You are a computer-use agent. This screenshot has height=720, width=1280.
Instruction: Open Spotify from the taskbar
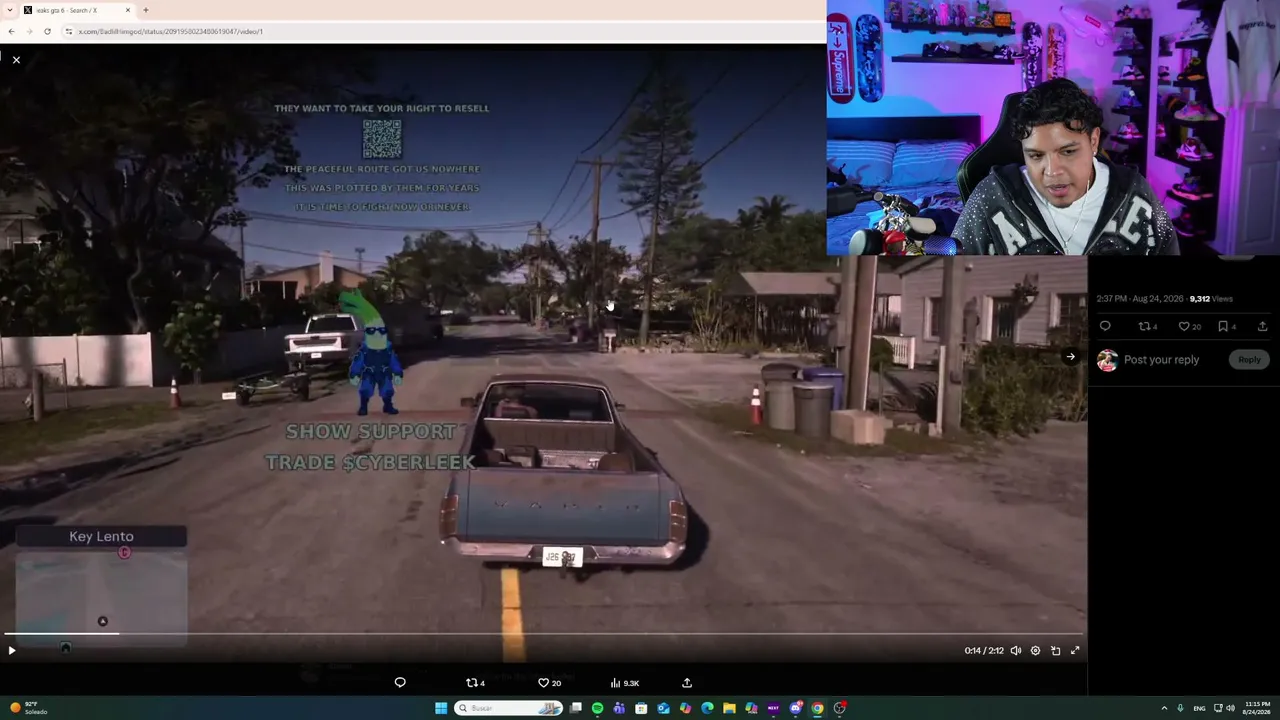point(597,708)
